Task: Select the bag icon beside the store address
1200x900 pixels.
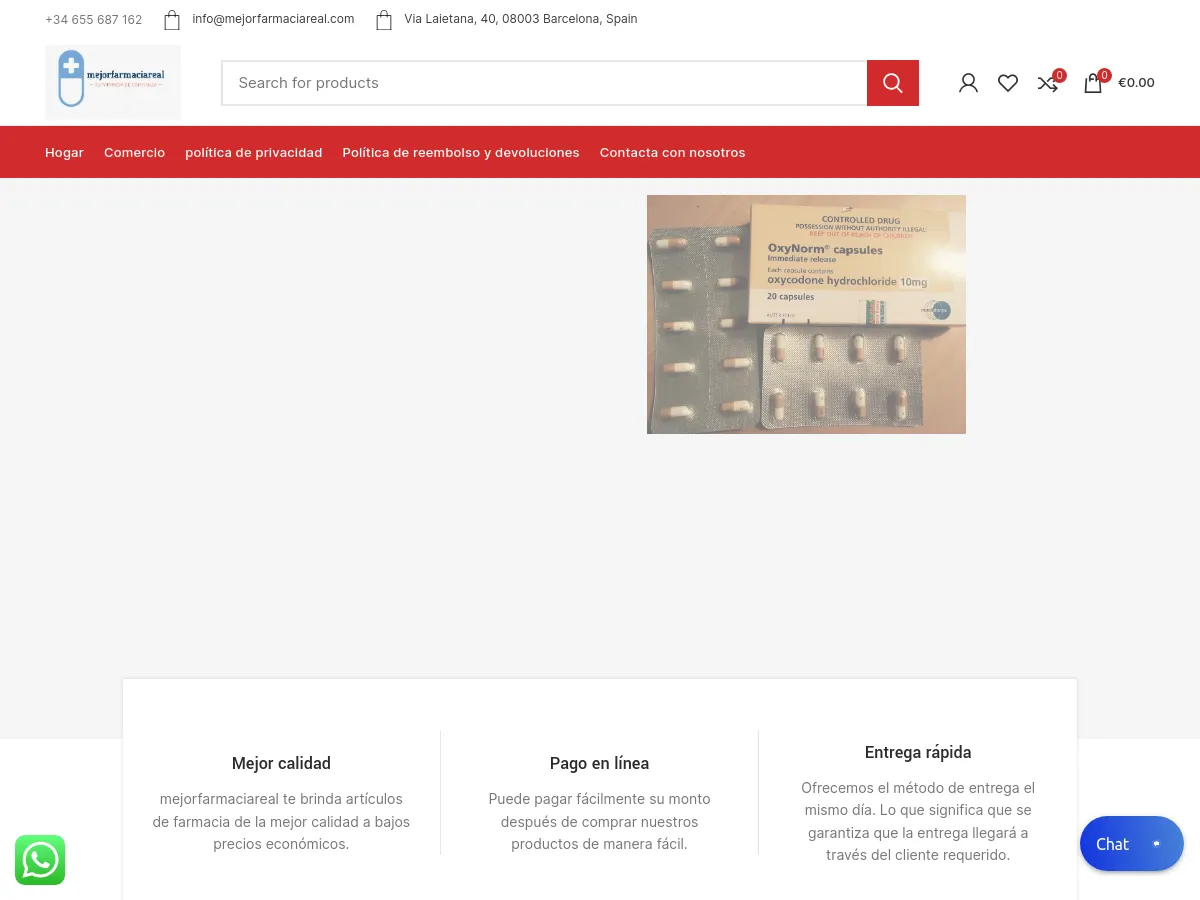Action: point(384,19)
